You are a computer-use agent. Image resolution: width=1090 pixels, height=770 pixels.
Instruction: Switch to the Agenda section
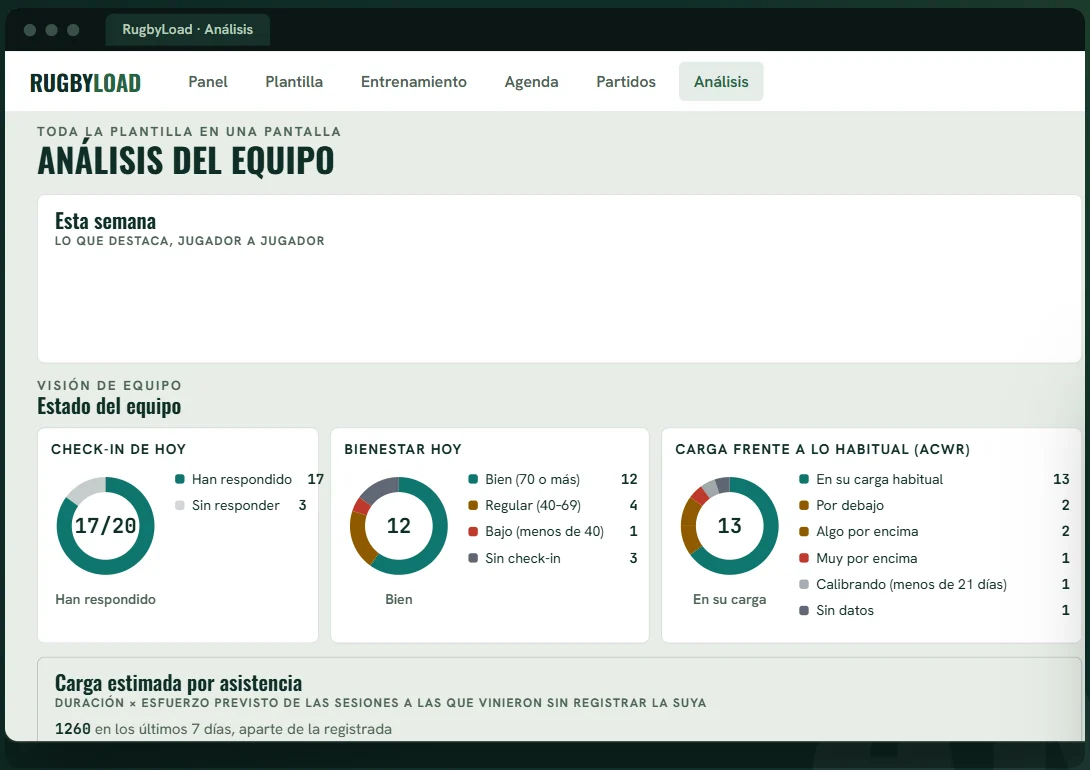[x=531, y=81]
